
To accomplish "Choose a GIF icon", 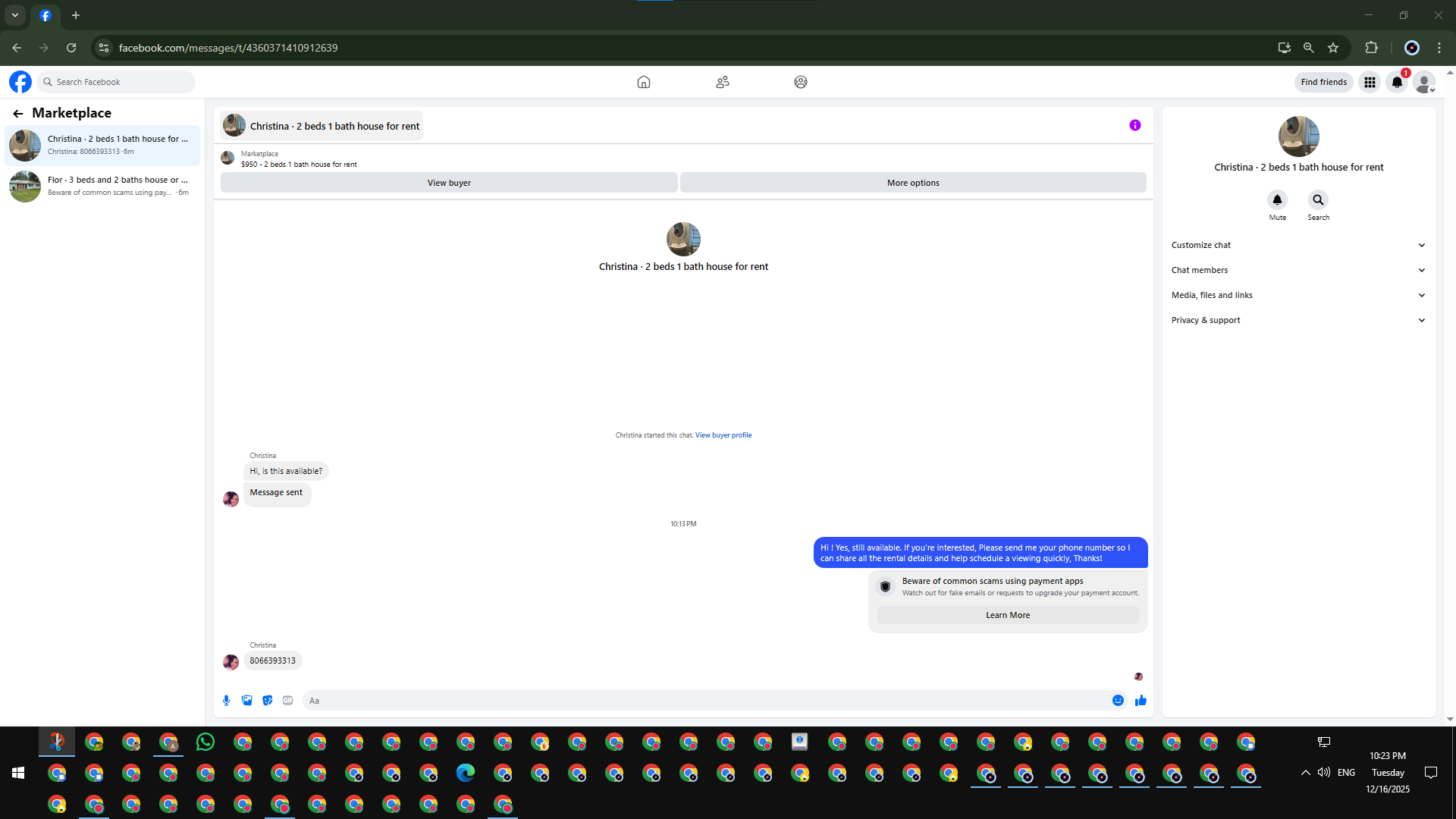I will (287, 701).
